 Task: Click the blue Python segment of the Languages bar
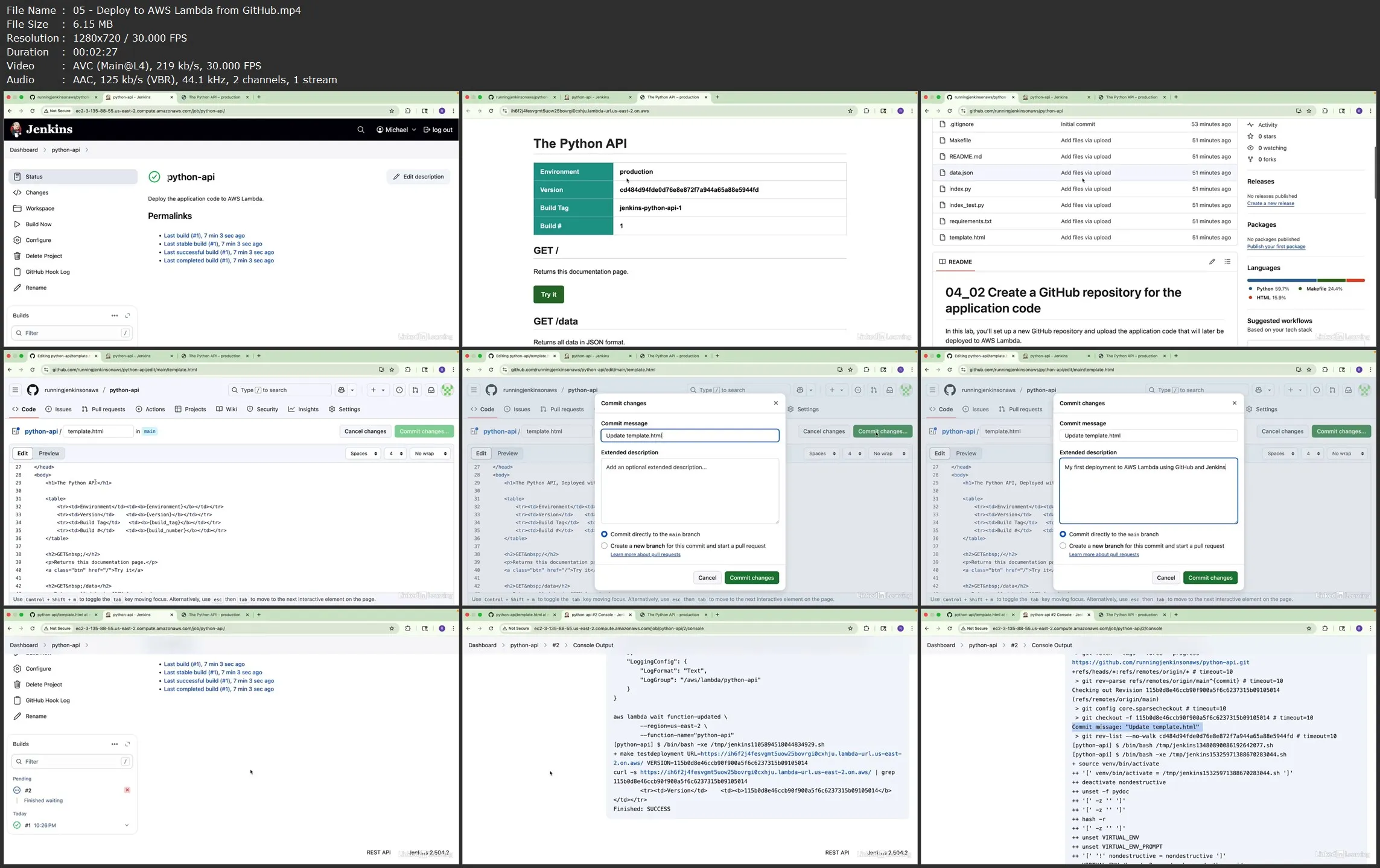(x=1281, y=280)
